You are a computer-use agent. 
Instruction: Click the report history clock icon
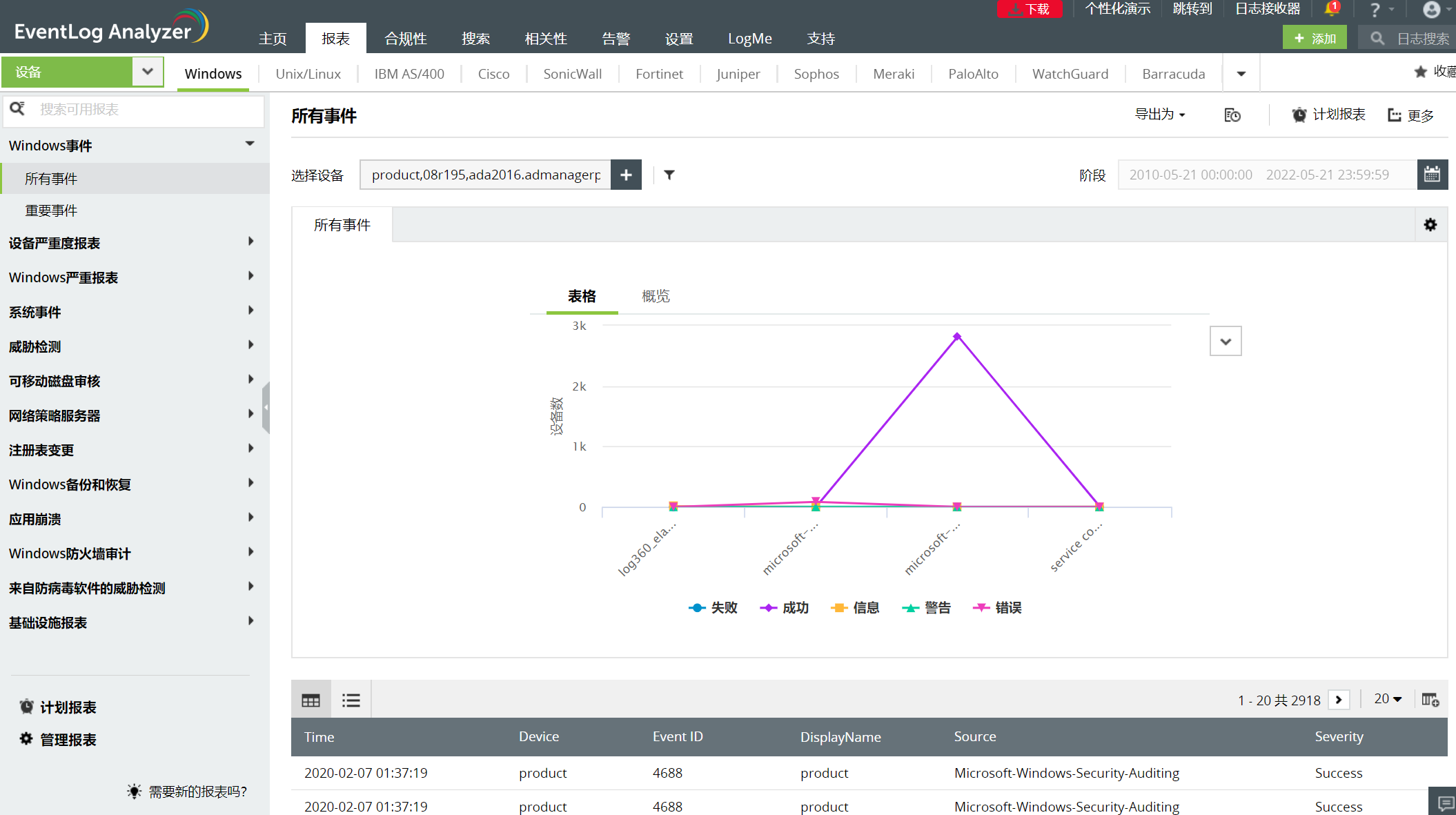pos(1232,115)
